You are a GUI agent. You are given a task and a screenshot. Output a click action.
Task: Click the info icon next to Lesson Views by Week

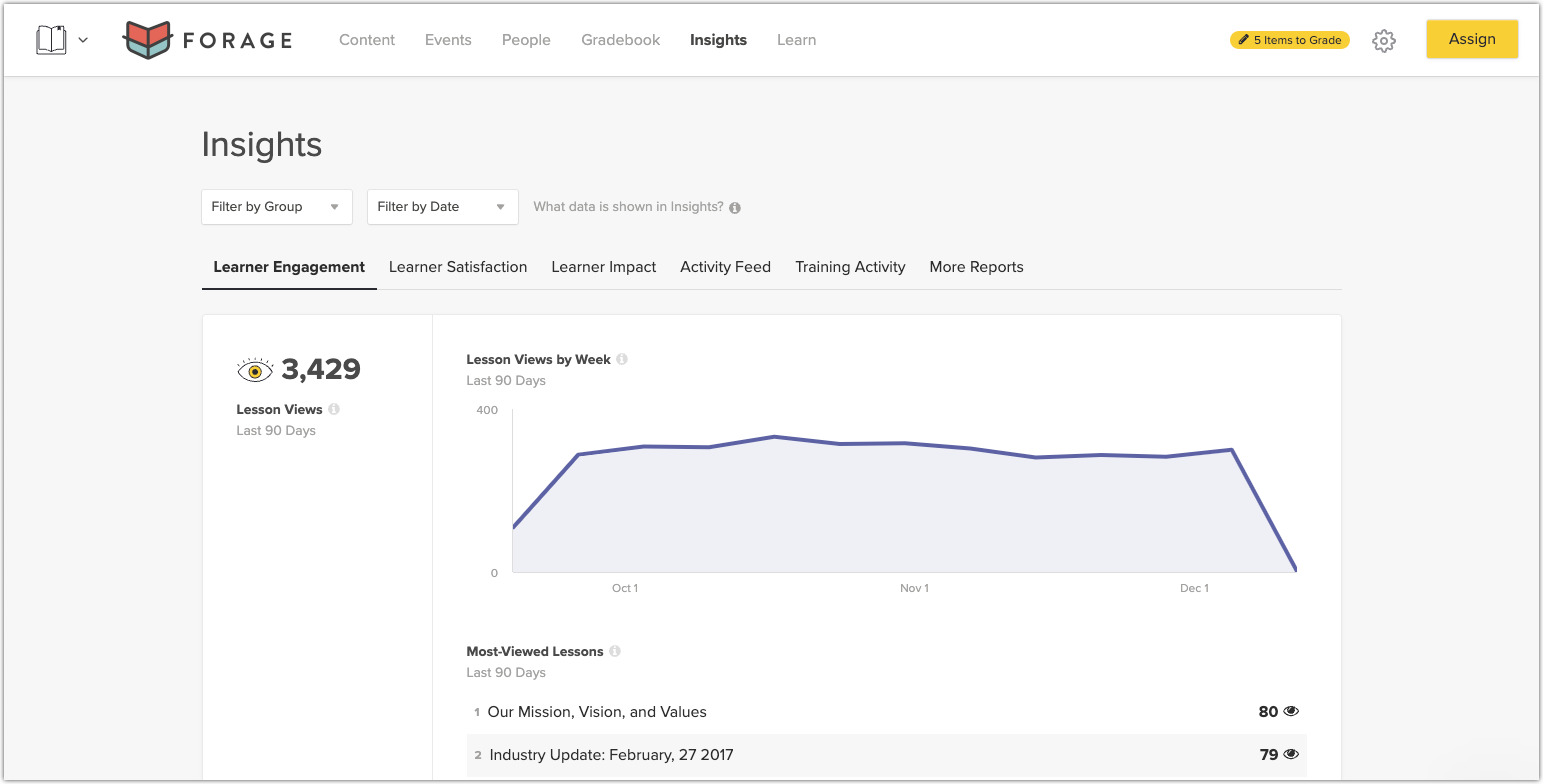pos(622,359)
